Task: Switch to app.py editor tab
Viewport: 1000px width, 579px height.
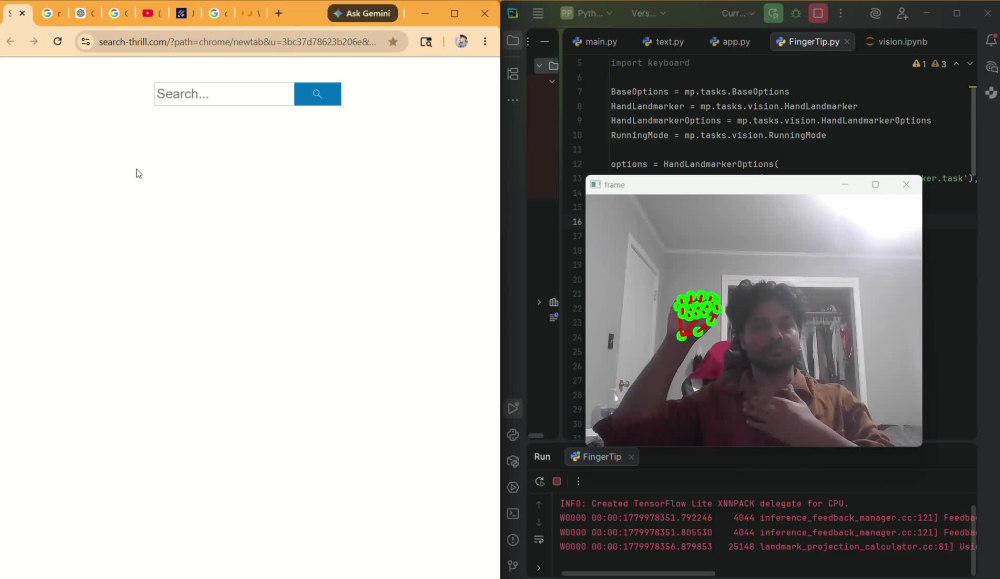Action: pos(730,41)
